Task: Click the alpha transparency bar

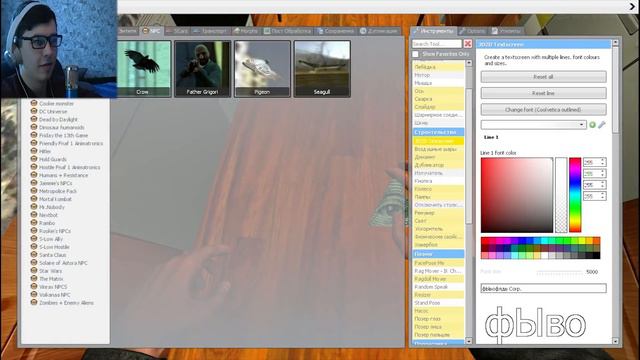Action: coord(561,195)
